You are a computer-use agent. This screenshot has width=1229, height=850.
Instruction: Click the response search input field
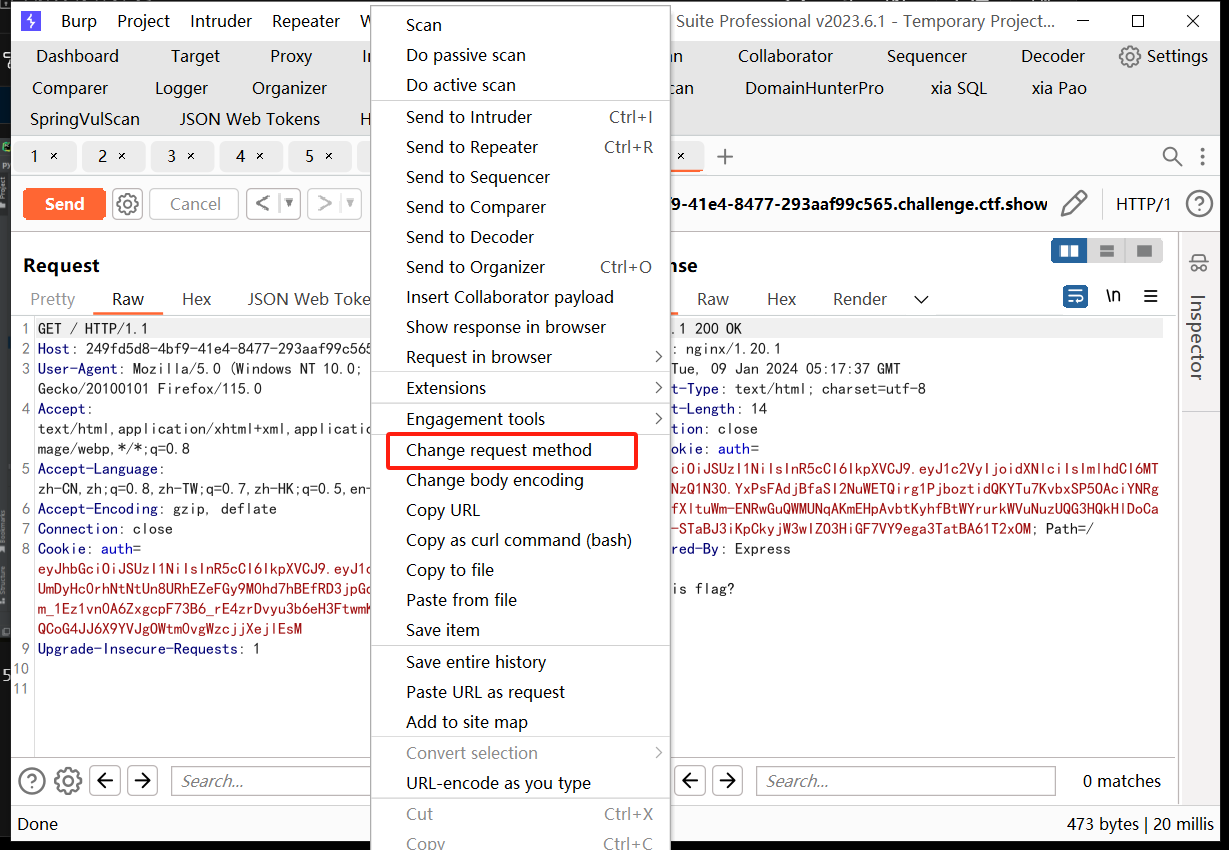tap(906, 781)
